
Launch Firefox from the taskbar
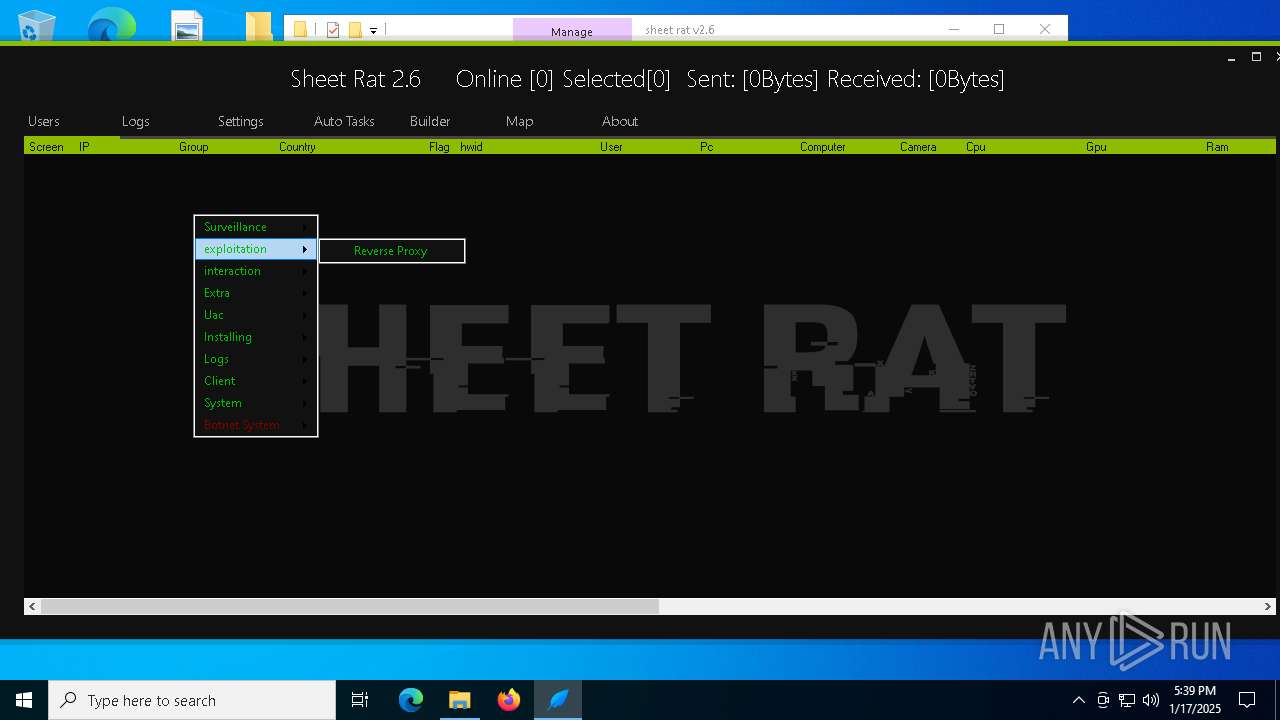pyautogui.click(x=509, y=700)
